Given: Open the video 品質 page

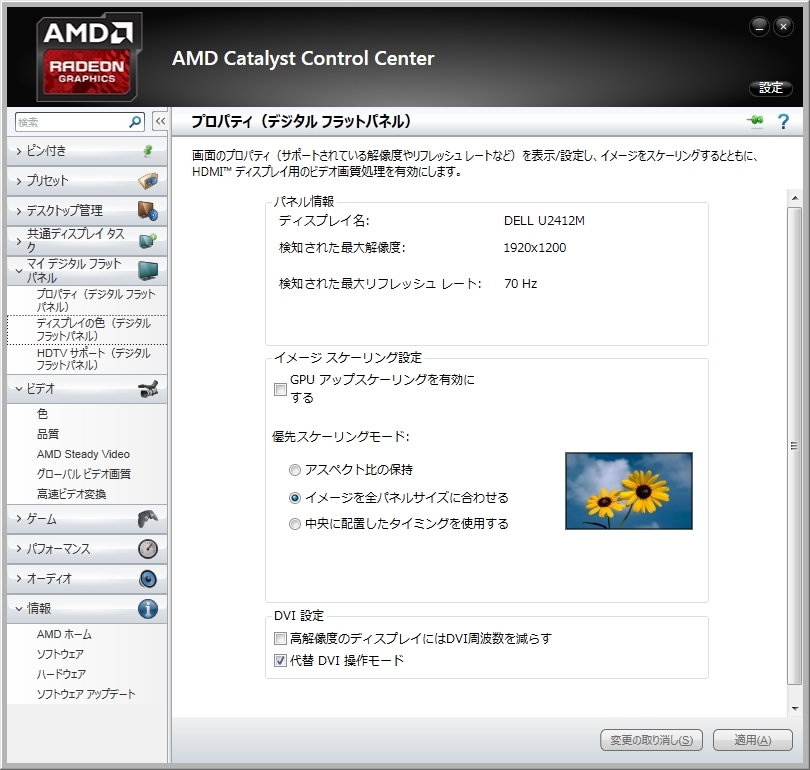Looking at the screenshot, I should point(48,434).
